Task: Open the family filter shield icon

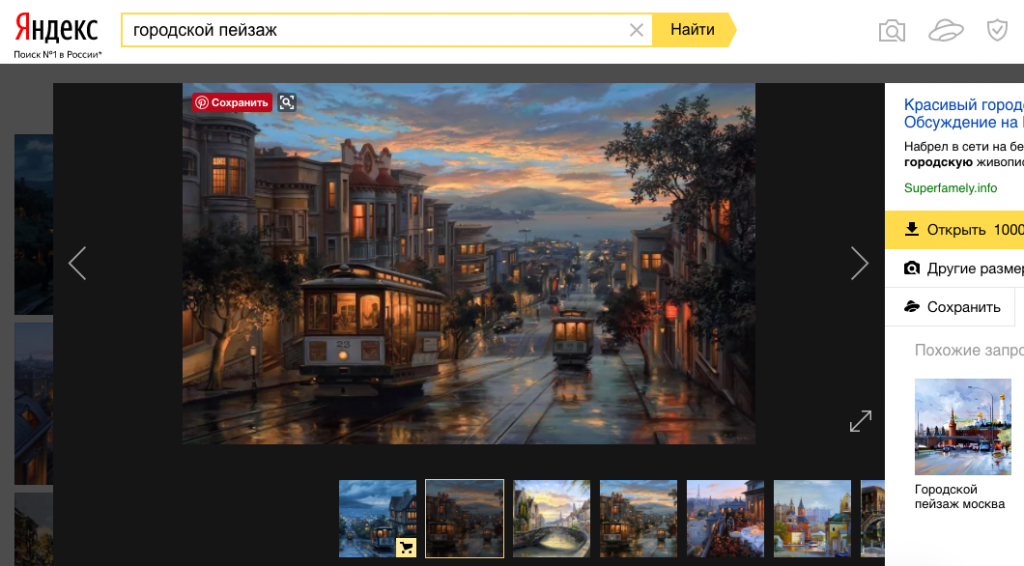Action: tap(997, 31)
